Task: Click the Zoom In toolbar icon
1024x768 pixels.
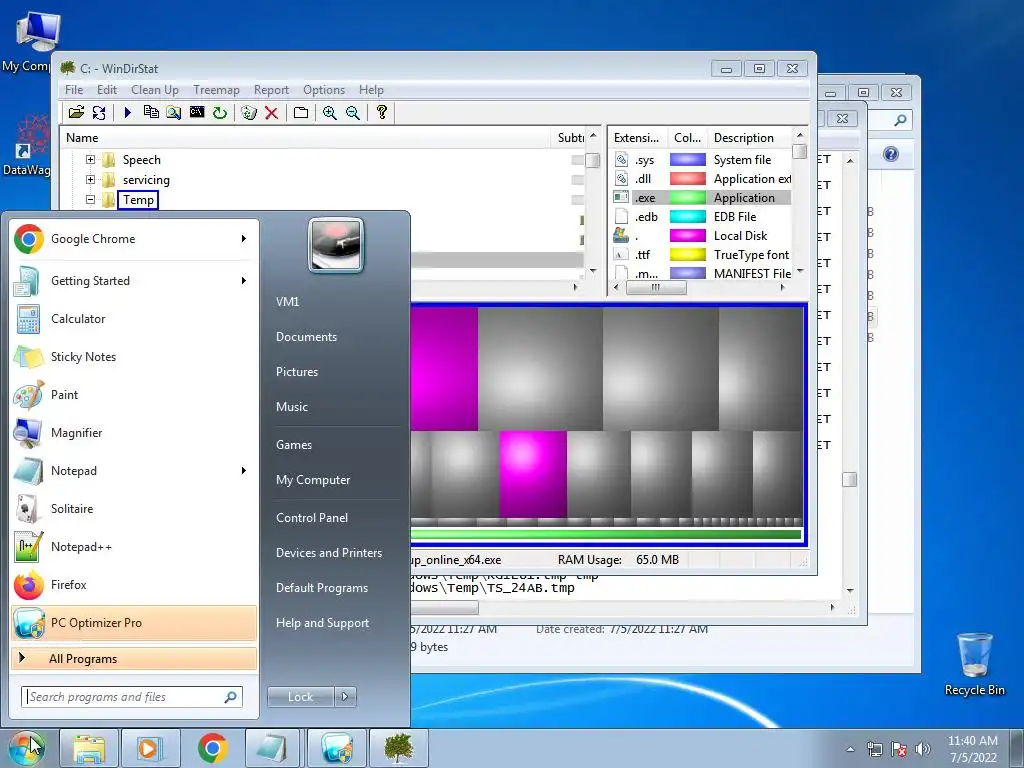Action: pyautogui.click(x=330, y=112)
